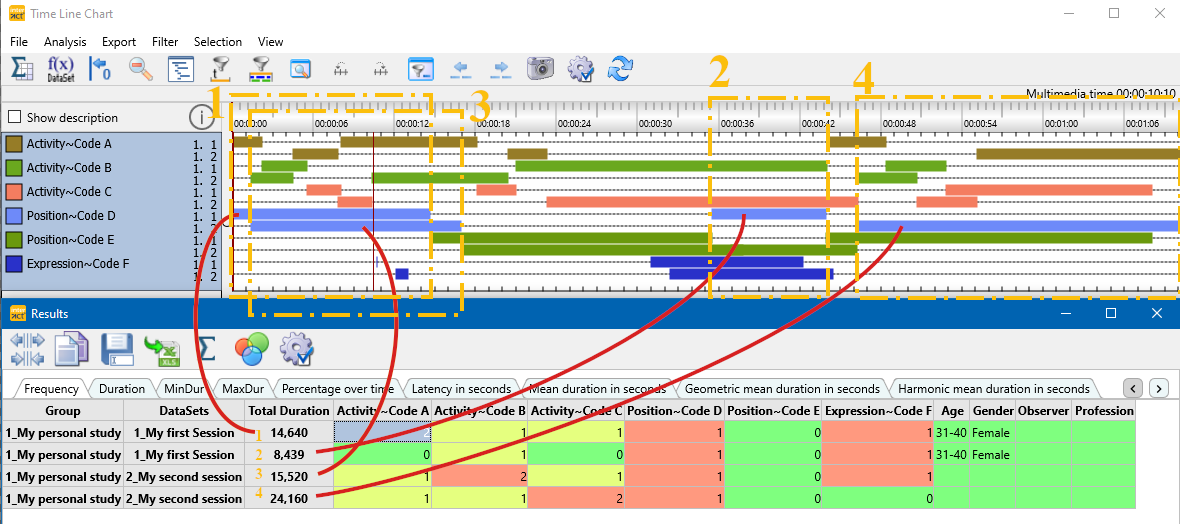Viewport: 1180px width, 524px height.
Task: Click the Age column header
Action: (x=952, y=410)
